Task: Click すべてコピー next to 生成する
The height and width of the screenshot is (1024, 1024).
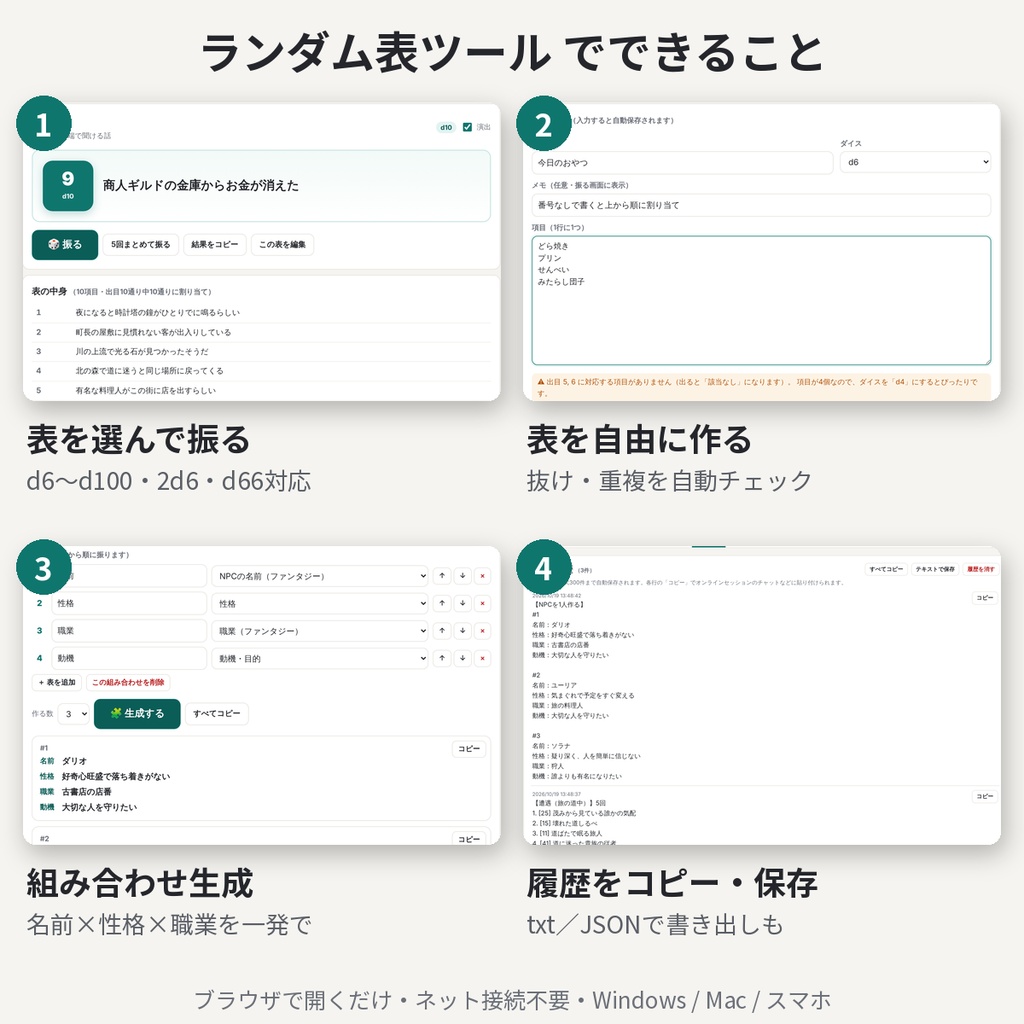Action: [217, 713]
